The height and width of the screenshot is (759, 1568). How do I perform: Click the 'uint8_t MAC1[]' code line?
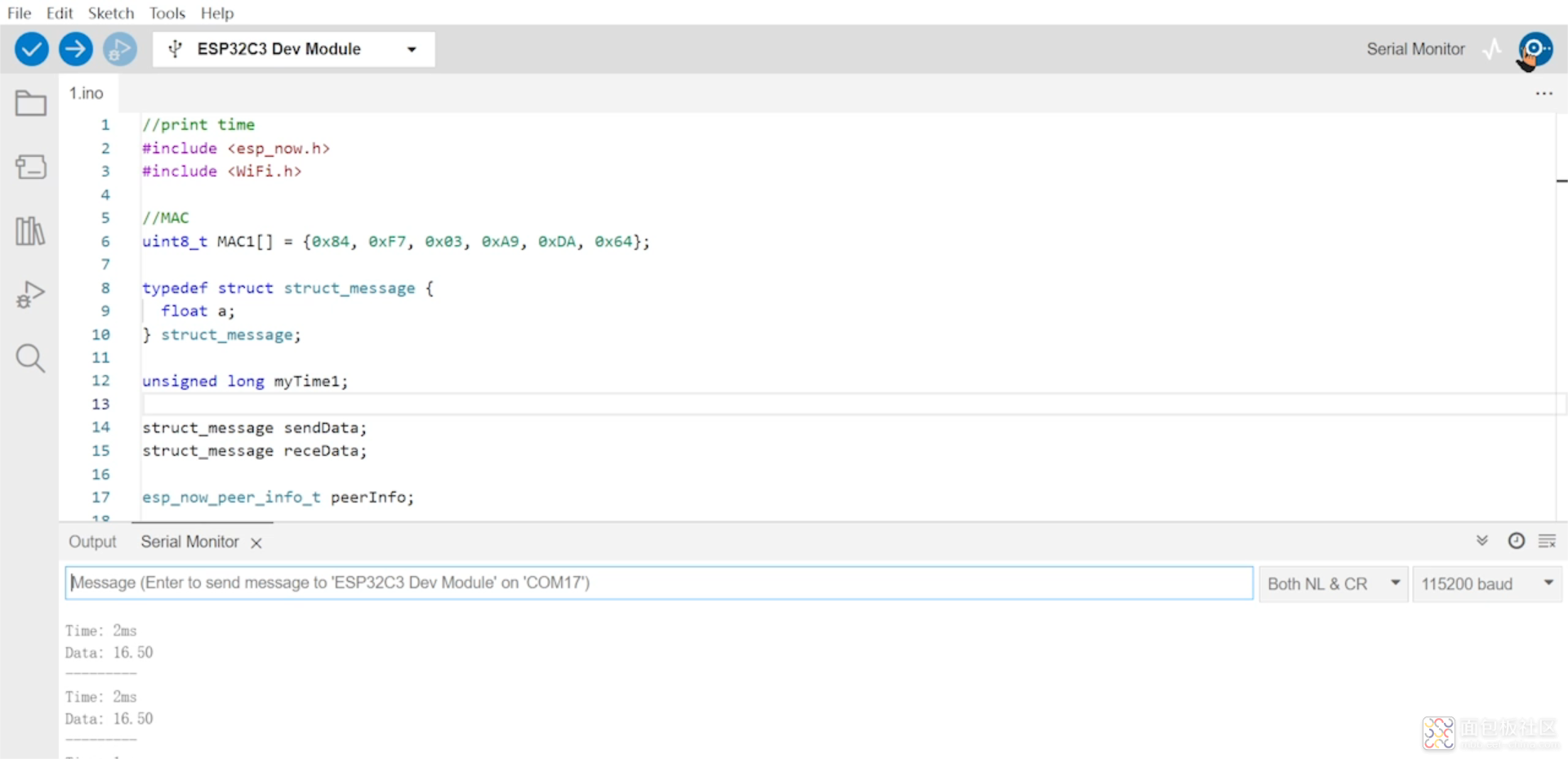(x=396, y=242)
